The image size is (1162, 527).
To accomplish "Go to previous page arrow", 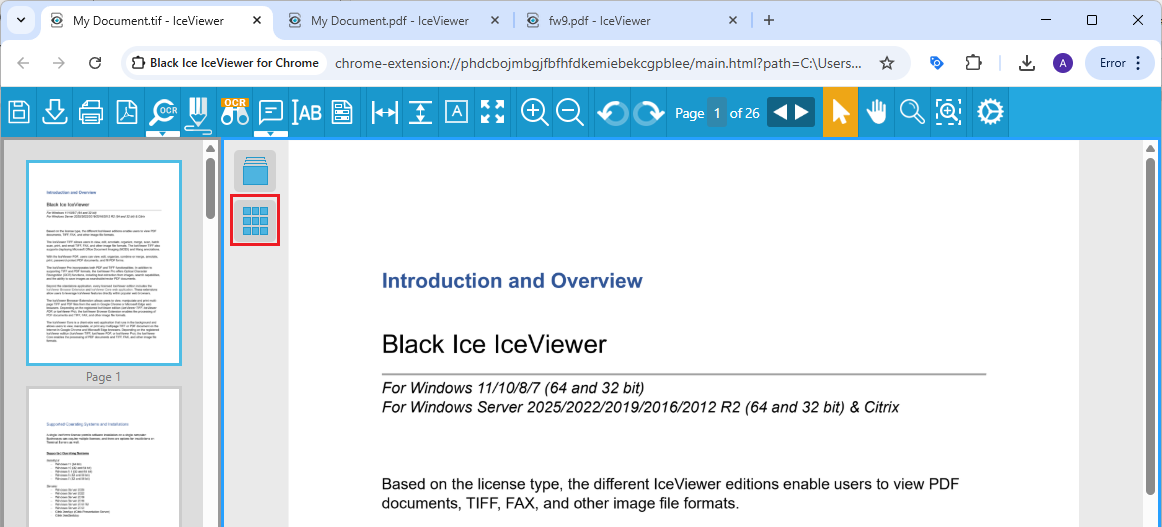I will [x=780, y=113].
